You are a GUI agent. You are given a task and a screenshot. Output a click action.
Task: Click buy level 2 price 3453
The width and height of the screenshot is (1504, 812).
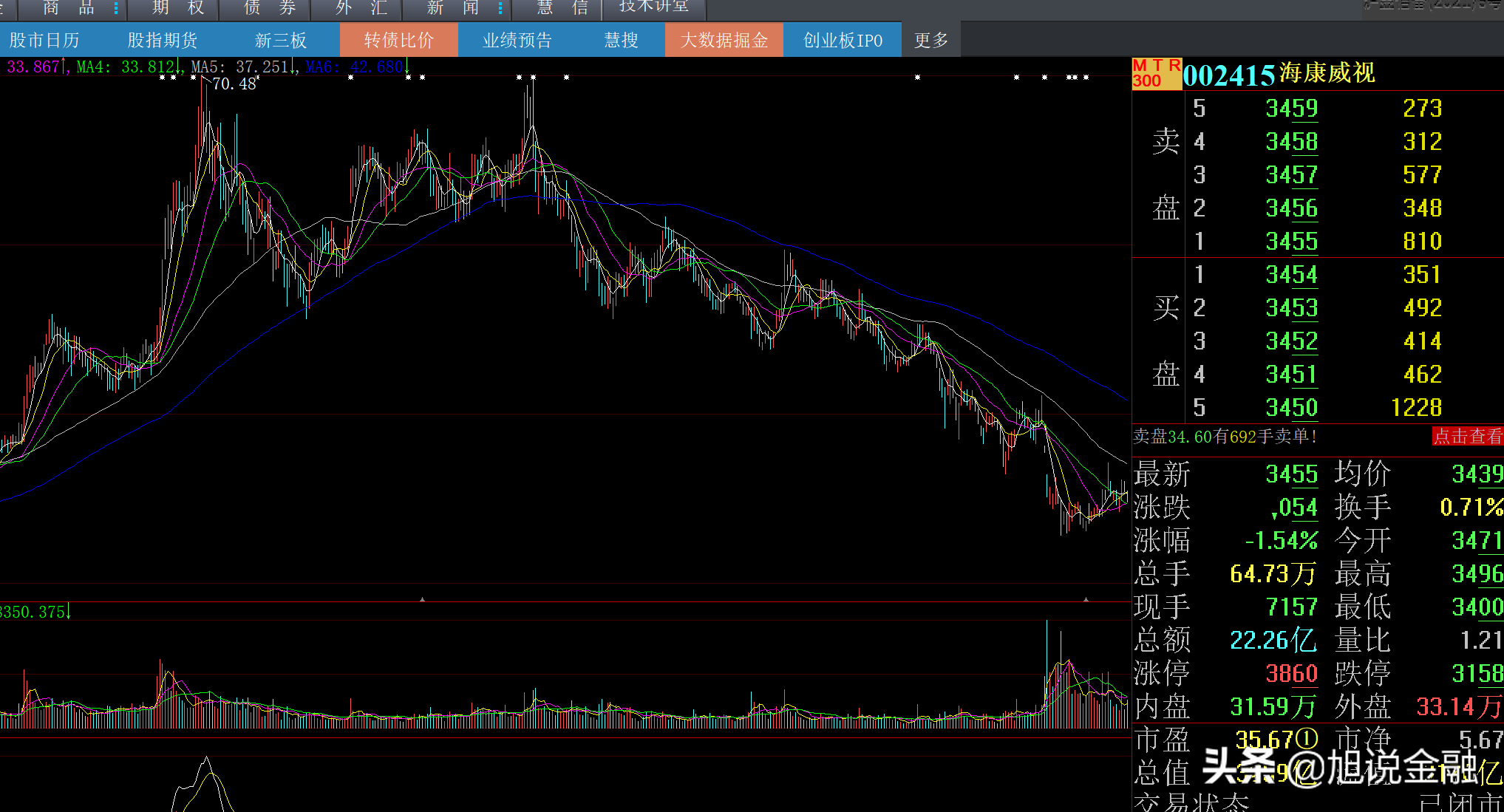tap(1291, 308)
